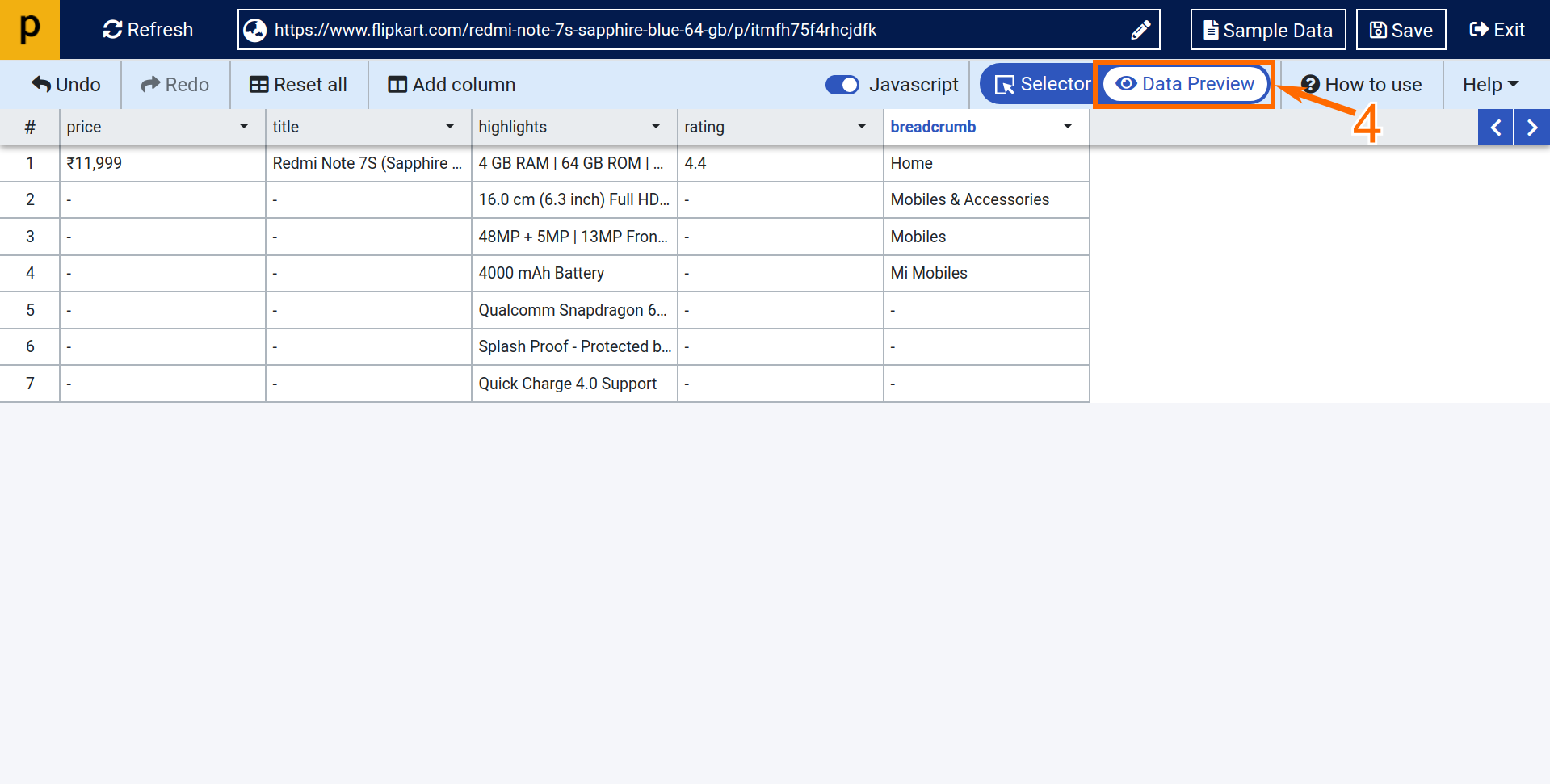This screenshot has width=1550, height=784.
Task: Click the yellow 'p' logo icon
Action: [x=30, y=30]
